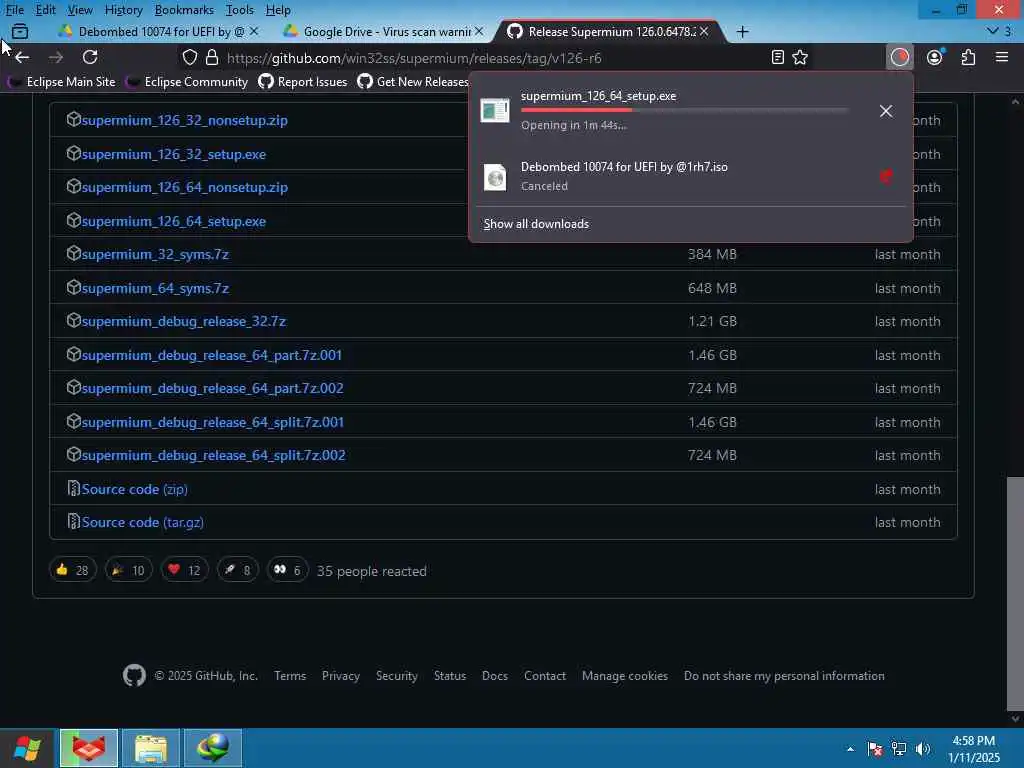The height and width of the screenshot is (768, 1024).
Task: Open the tracking protection shield icon
Action: pos(189,57)
